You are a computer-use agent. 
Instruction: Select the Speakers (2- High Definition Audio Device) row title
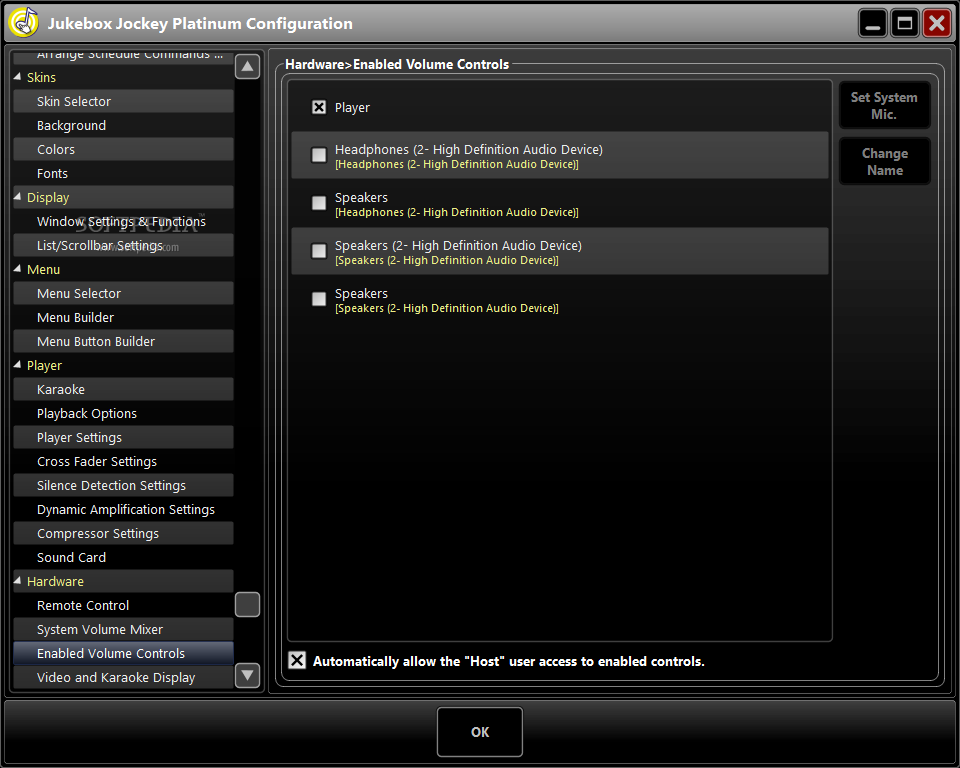pos(458,246)
